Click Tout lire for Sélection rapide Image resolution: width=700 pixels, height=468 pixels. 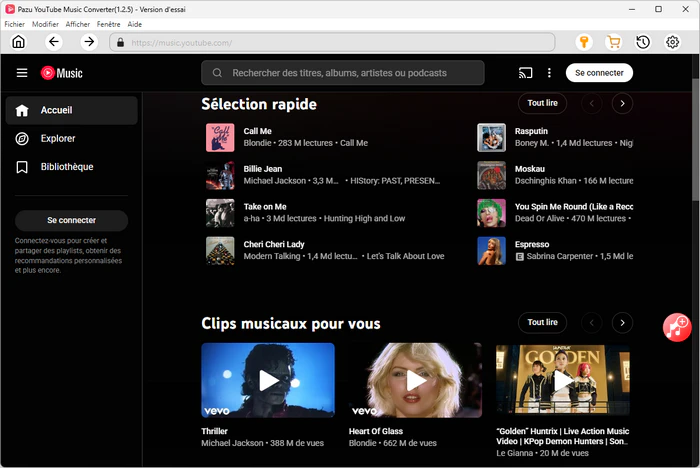point(542,103)
